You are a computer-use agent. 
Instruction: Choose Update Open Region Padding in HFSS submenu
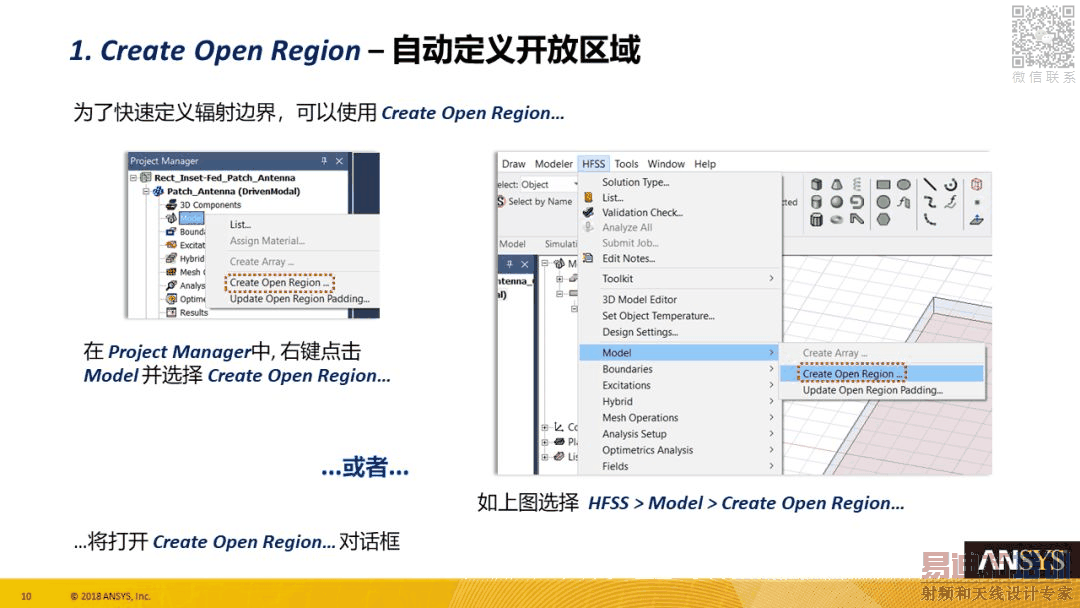coord(873,390)
